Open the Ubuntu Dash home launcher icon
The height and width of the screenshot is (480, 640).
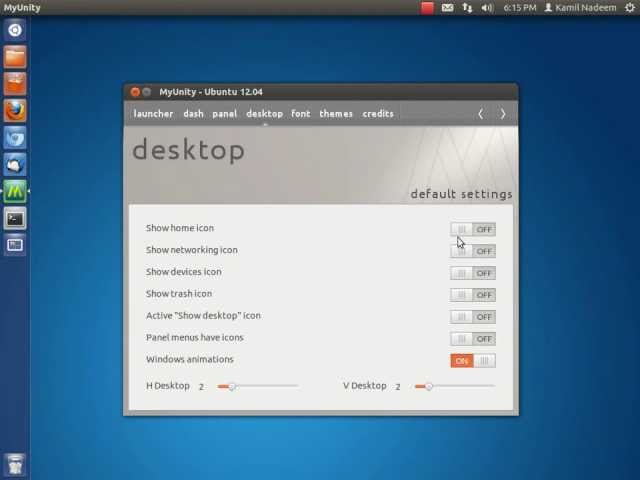(15, 30)
